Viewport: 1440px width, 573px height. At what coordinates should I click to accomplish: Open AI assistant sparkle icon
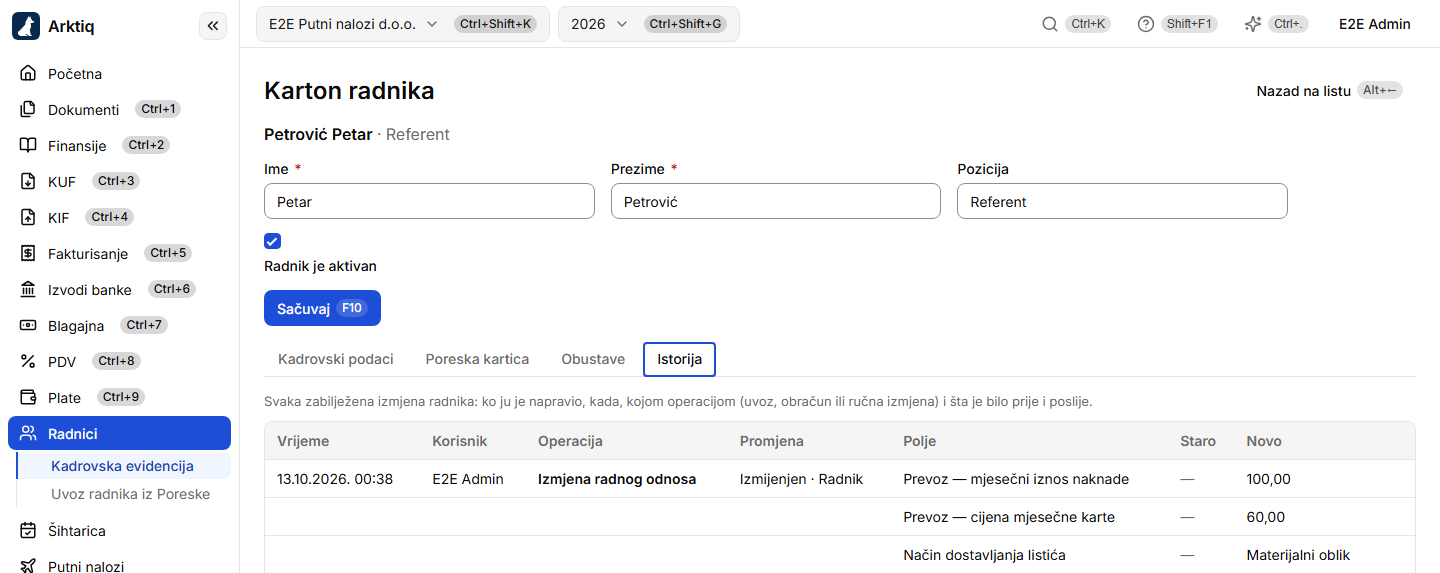pyautogui.click(x=1252, y=24)
